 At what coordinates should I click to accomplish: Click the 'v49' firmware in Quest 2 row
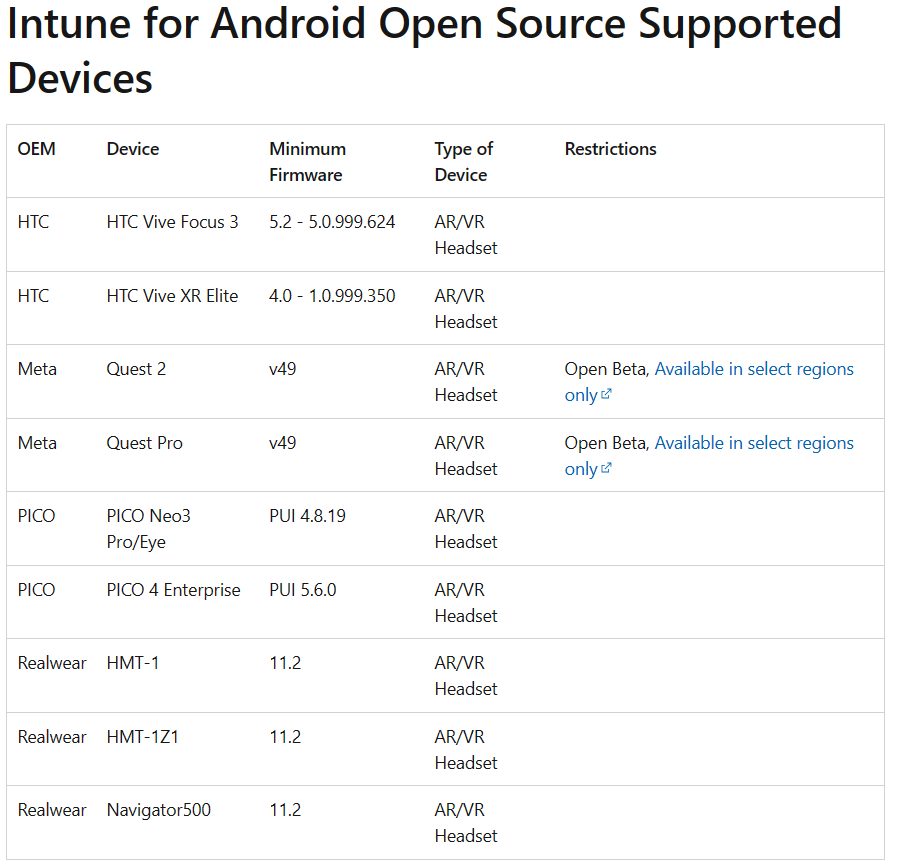[282, 369]
